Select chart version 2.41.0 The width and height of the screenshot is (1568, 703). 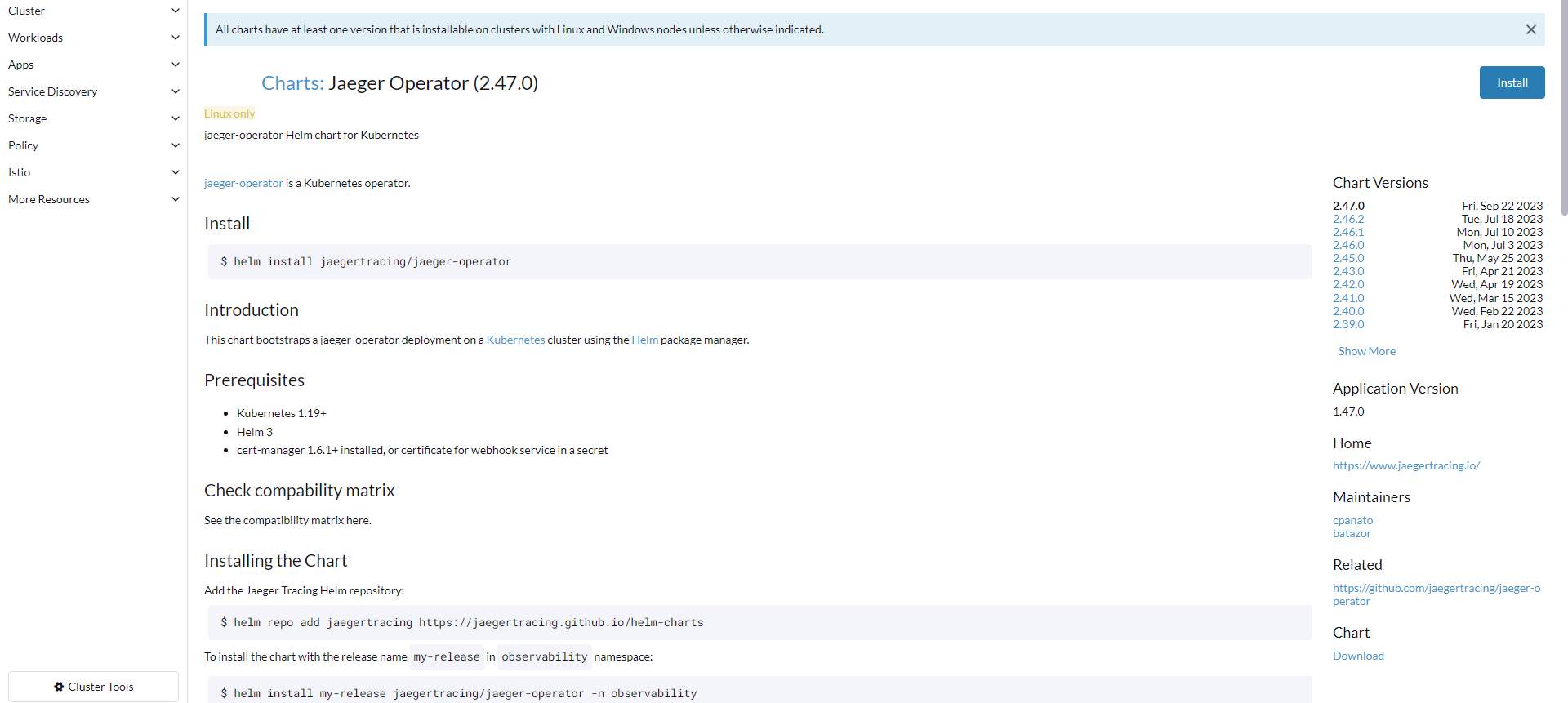(x=1348, y=298)
